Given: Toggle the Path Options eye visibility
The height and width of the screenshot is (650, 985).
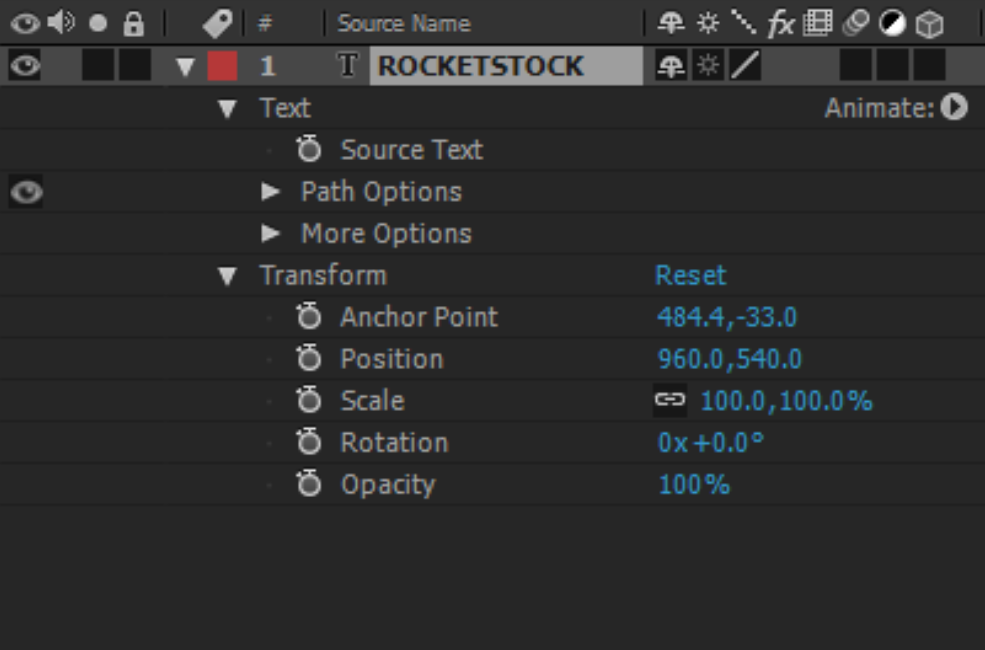Looking at the screenshot, I should pyautogui.click(x=26, y=192).
